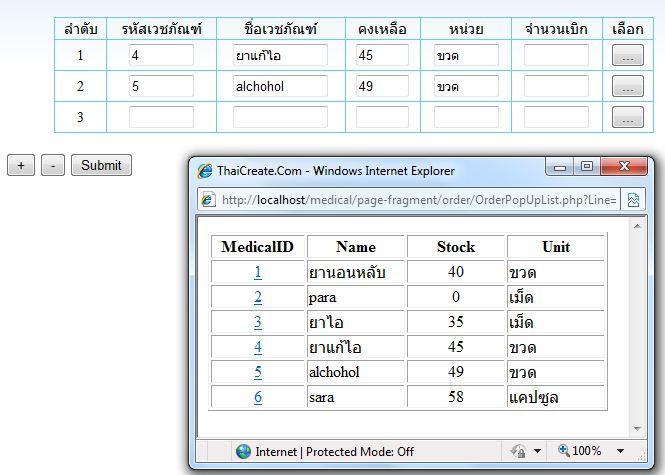Viewport: 665px width, 475px height.
Task: Click MedicalID link 4 for ยาแก้ไอ
Action: pos(258,347)
